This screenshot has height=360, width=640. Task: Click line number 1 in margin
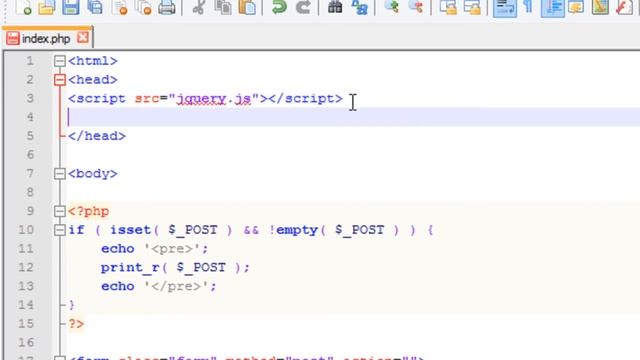point(30,61)
